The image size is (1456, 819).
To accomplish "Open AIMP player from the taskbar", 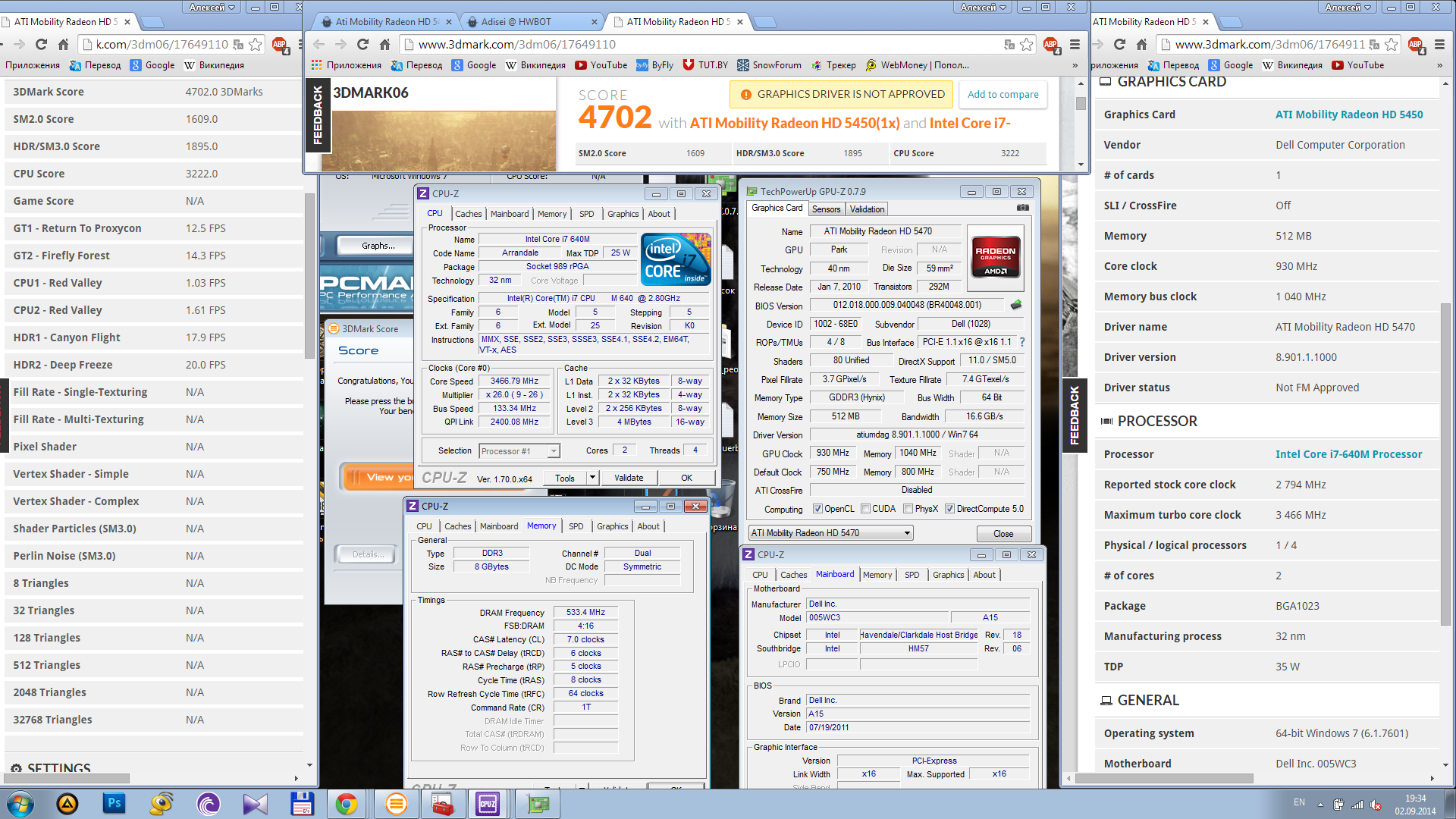I will coord(67,804).
